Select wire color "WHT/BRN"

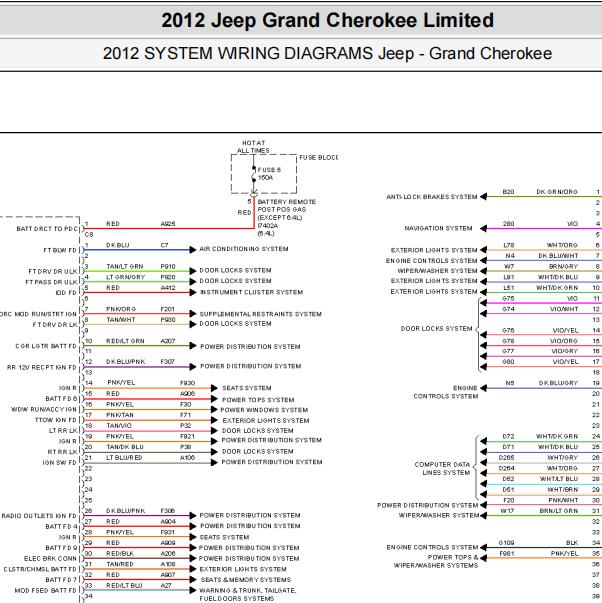(563, 490)
